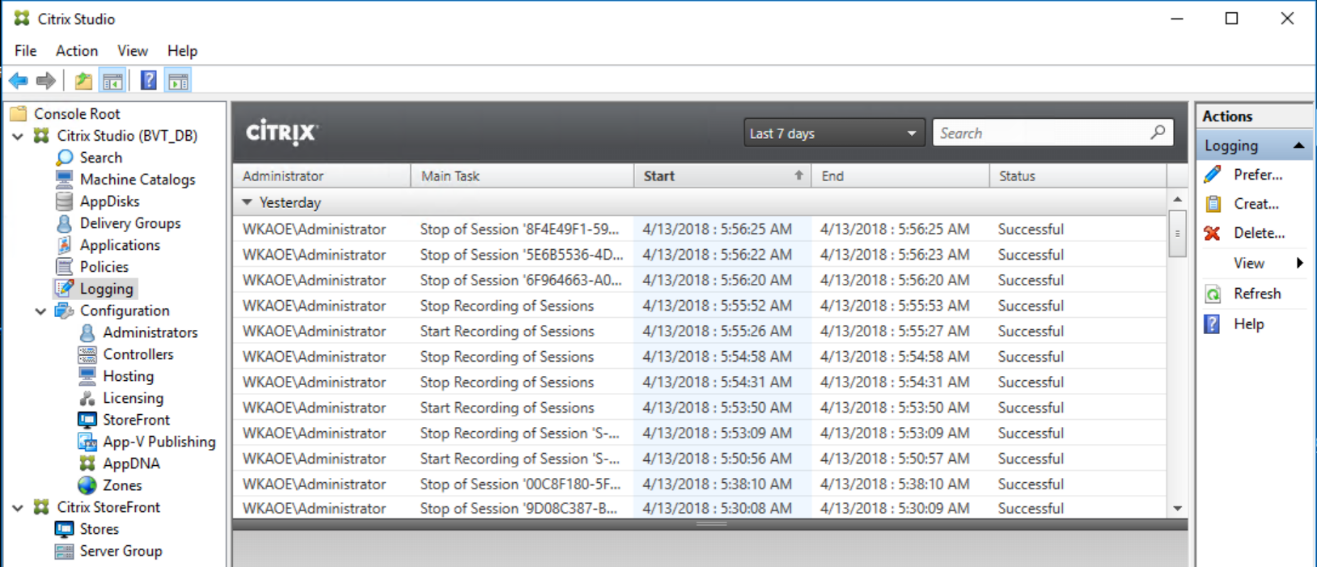Select Licensing under Configuration

(x=132, y=398)
